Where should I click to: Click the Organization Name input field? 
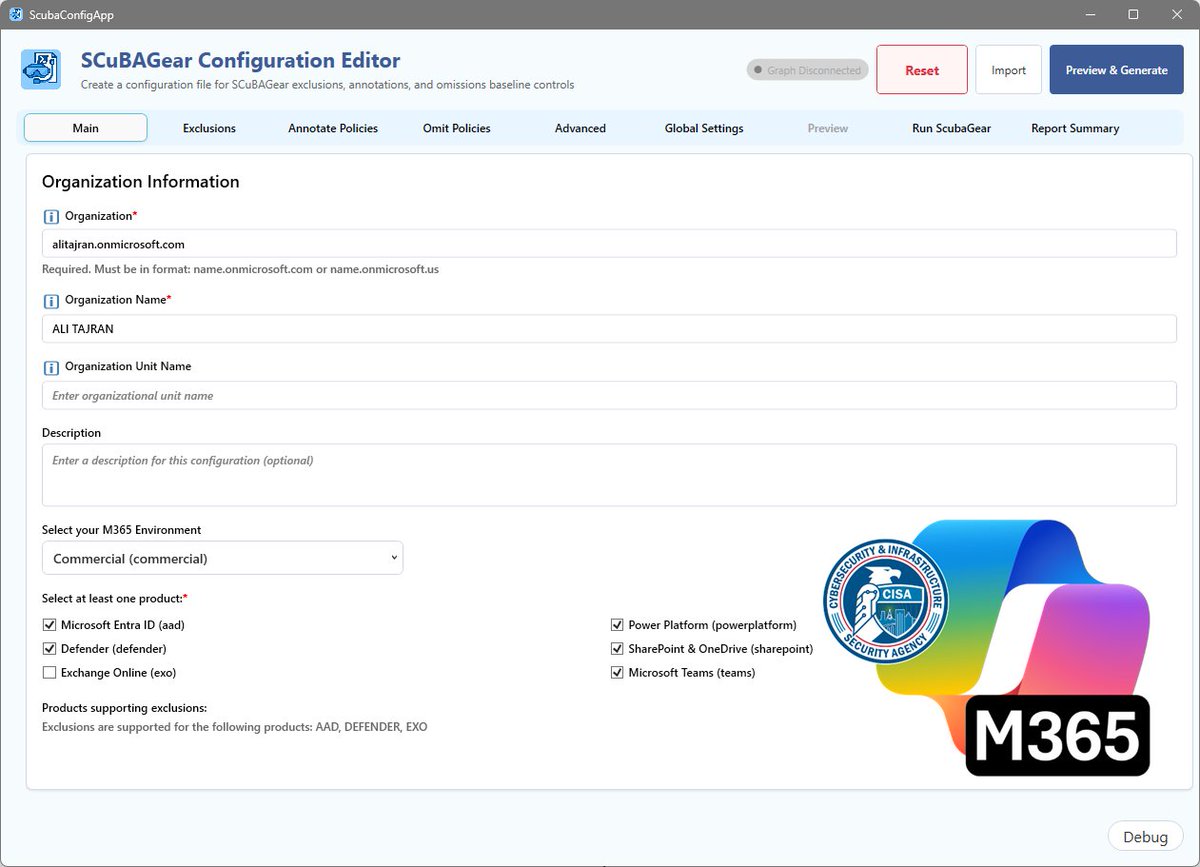[609, 329]
